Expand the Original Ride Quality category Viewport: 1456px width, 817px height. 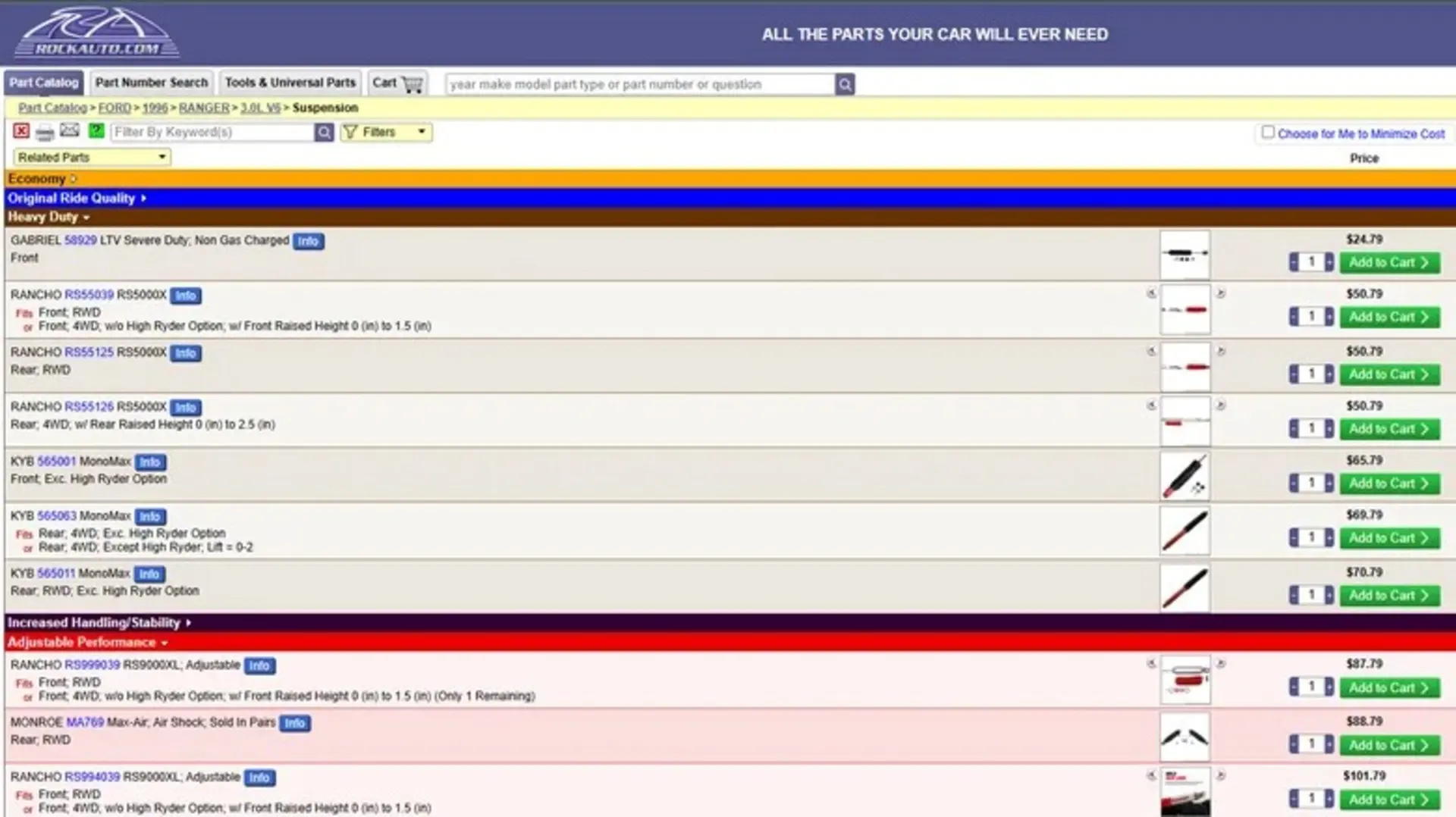tap(77, 199)
